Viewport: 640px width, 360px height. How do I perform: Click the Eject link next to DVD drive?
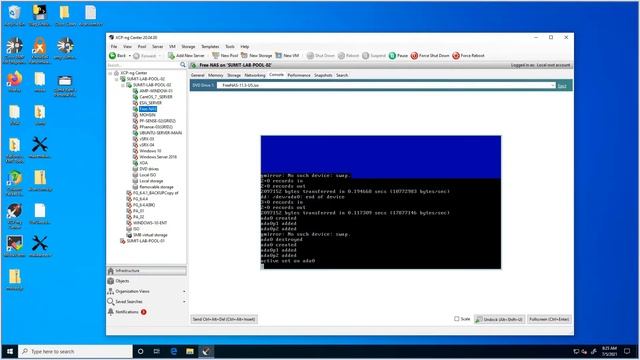pyautogui.click(x=562, y=86)
